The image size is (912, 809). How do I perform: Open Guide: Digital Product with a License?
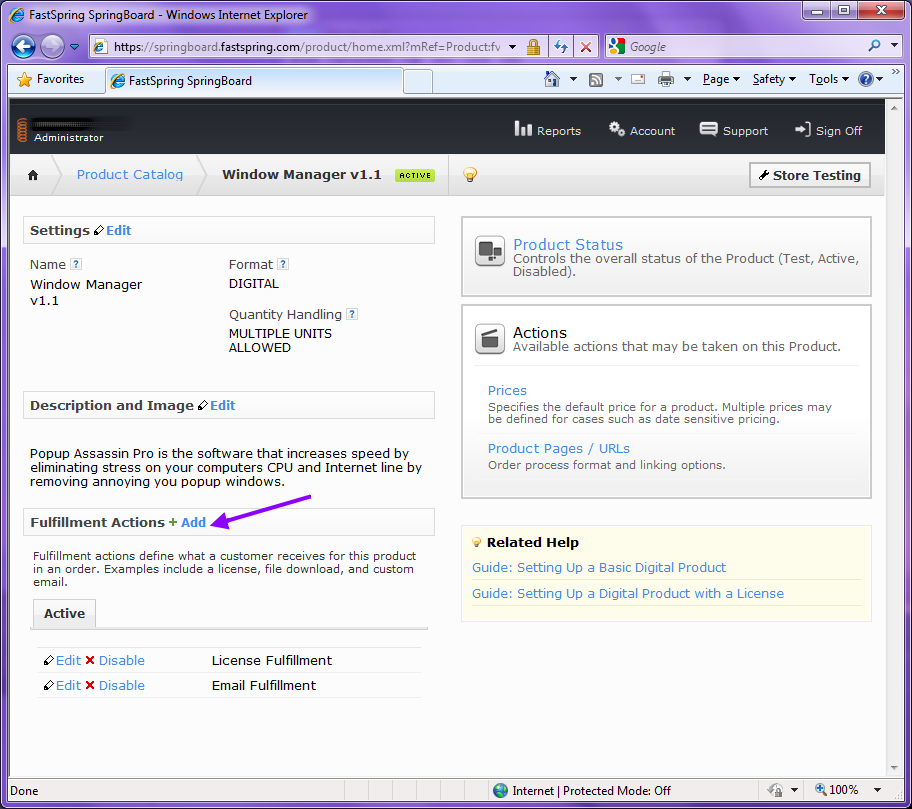(628, 594)
